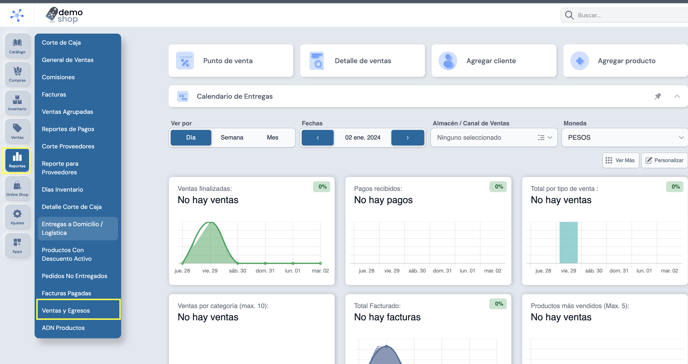
Task: Click the Ventas por categoría (max. 10) title
Action: pyautogui.click(x=223, y=306)
